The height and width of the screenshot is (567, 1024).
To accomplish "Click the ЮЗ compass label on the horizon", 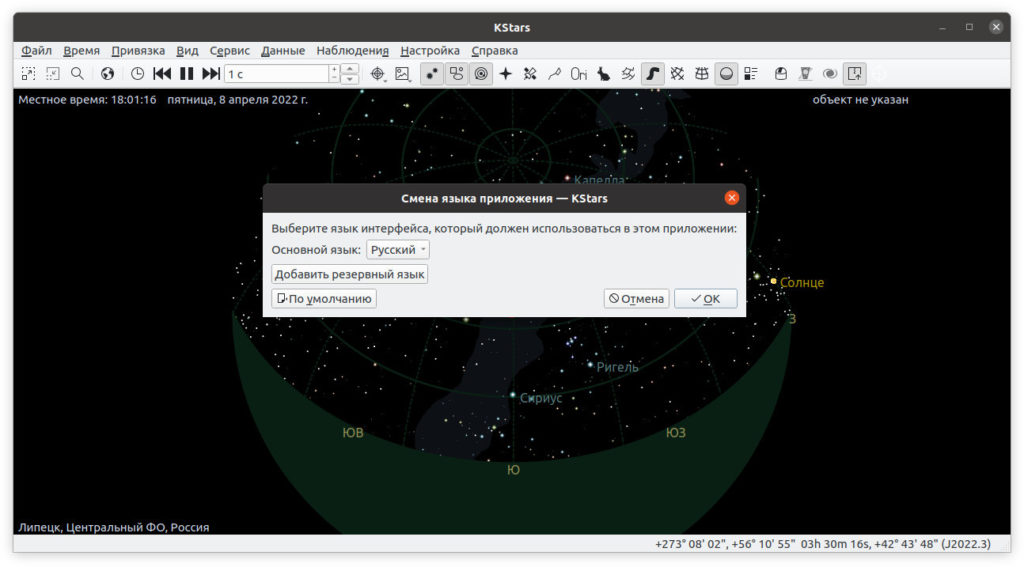I will pos(676,432).
